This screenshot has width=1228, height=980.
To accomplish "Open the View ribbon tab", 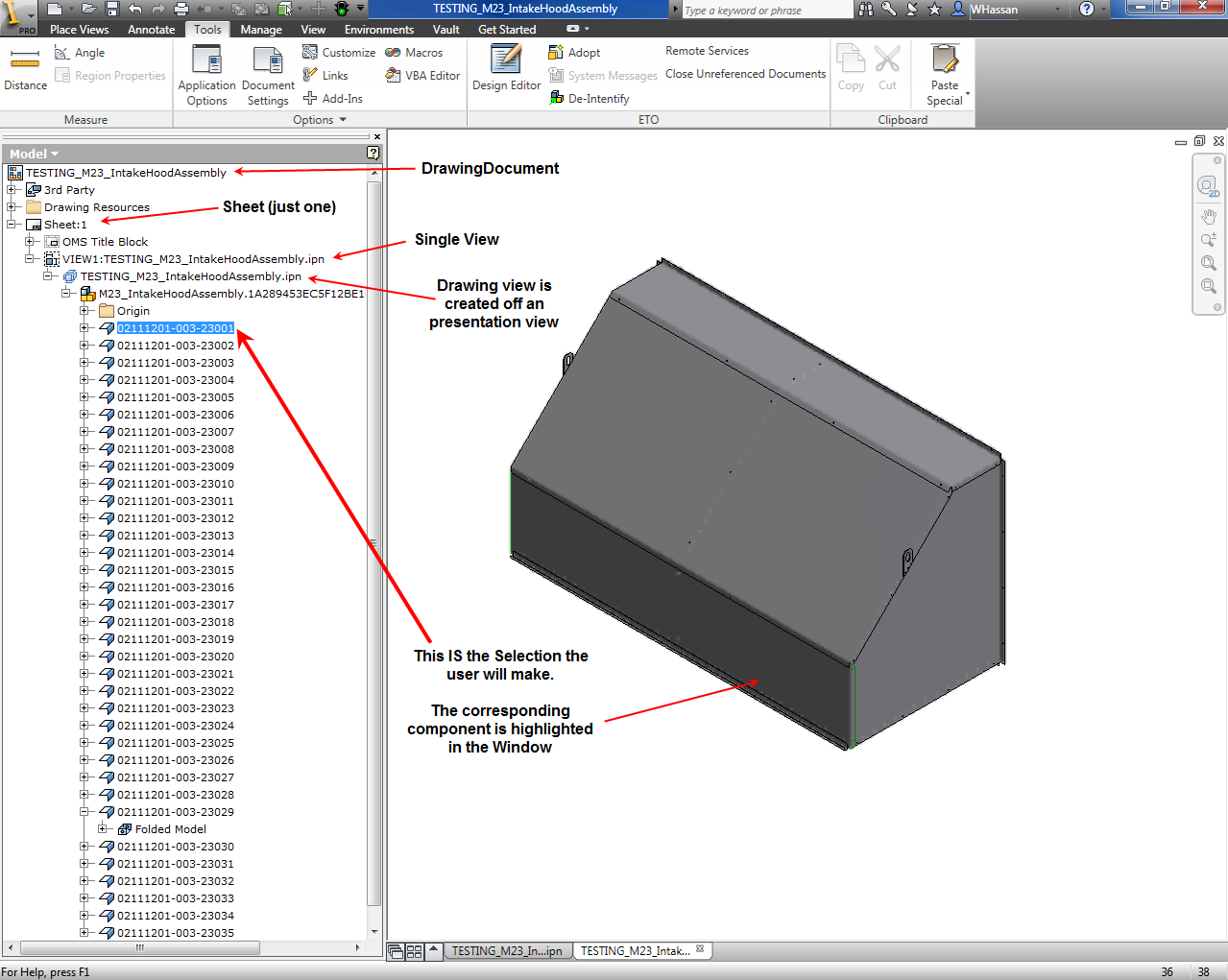I will (x=313, y=30).
